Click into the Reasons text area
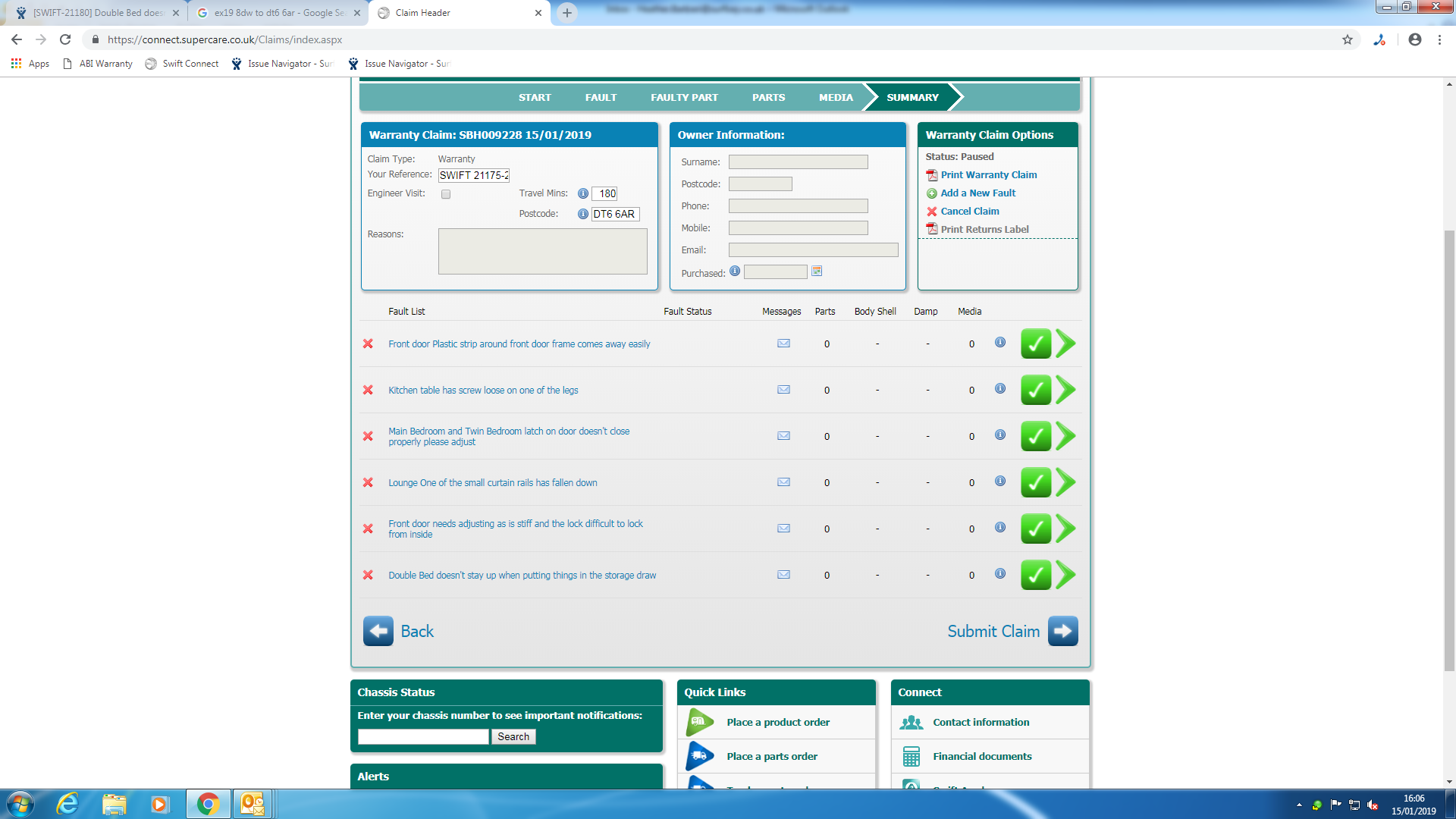This screenshot has height=819, width=1456. 542,252
